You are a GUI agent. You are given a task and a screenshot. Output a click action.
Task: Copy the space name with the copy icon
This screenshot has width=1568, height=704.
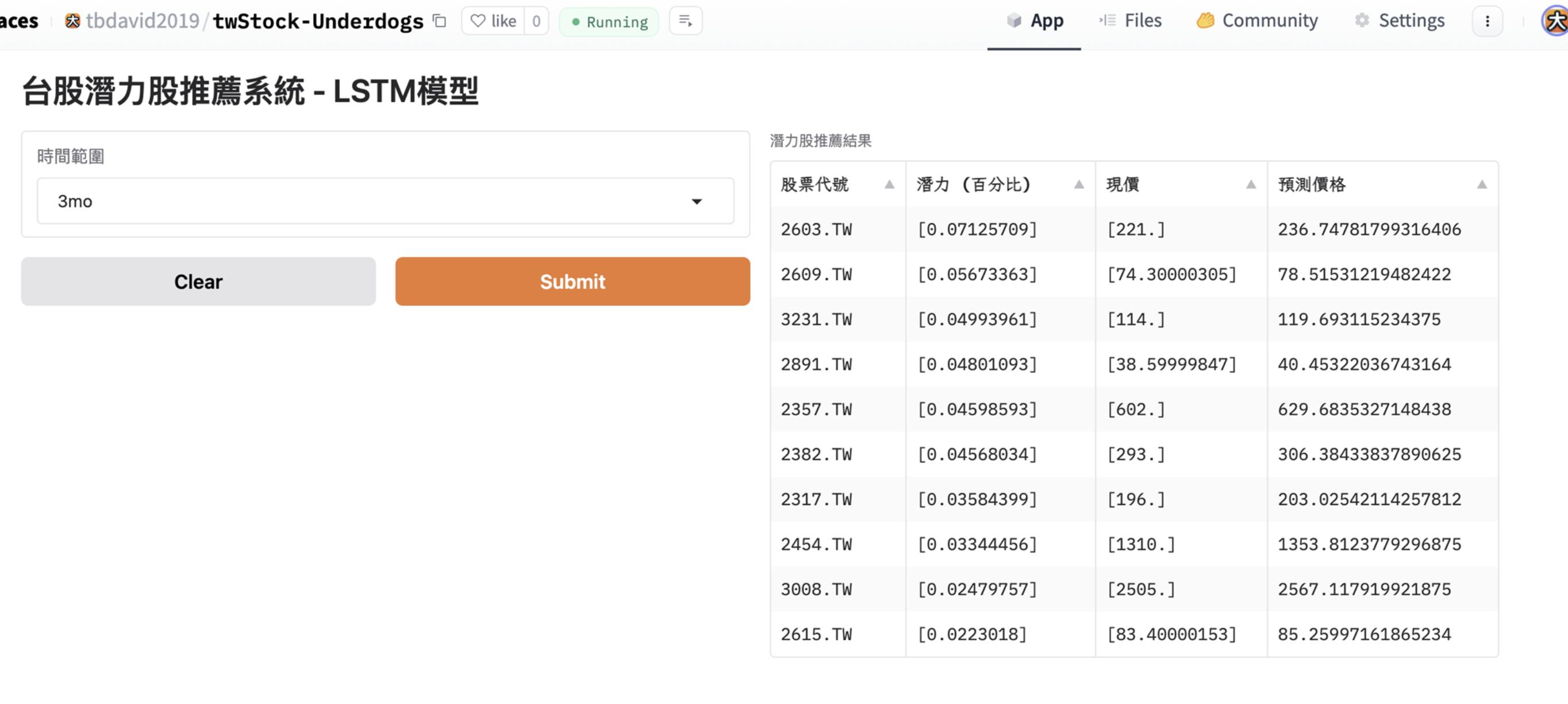(439, 21)
